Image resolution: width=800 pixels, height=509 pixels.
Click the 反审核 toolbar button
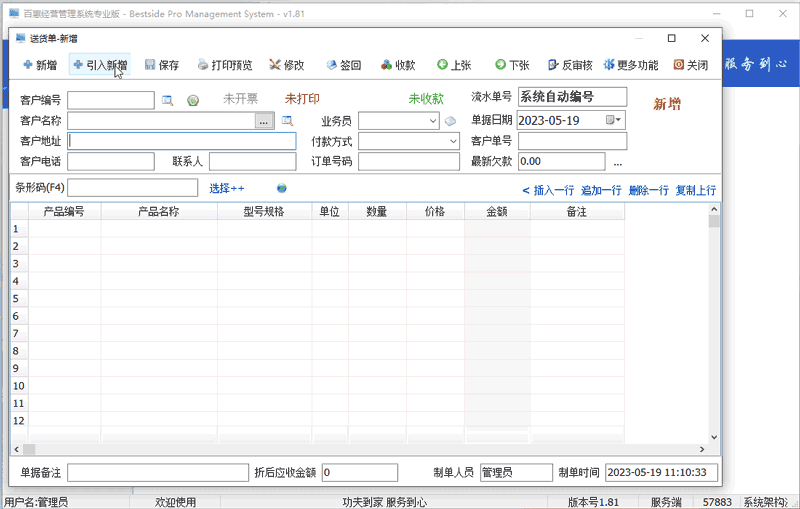[x=570, y=65]
